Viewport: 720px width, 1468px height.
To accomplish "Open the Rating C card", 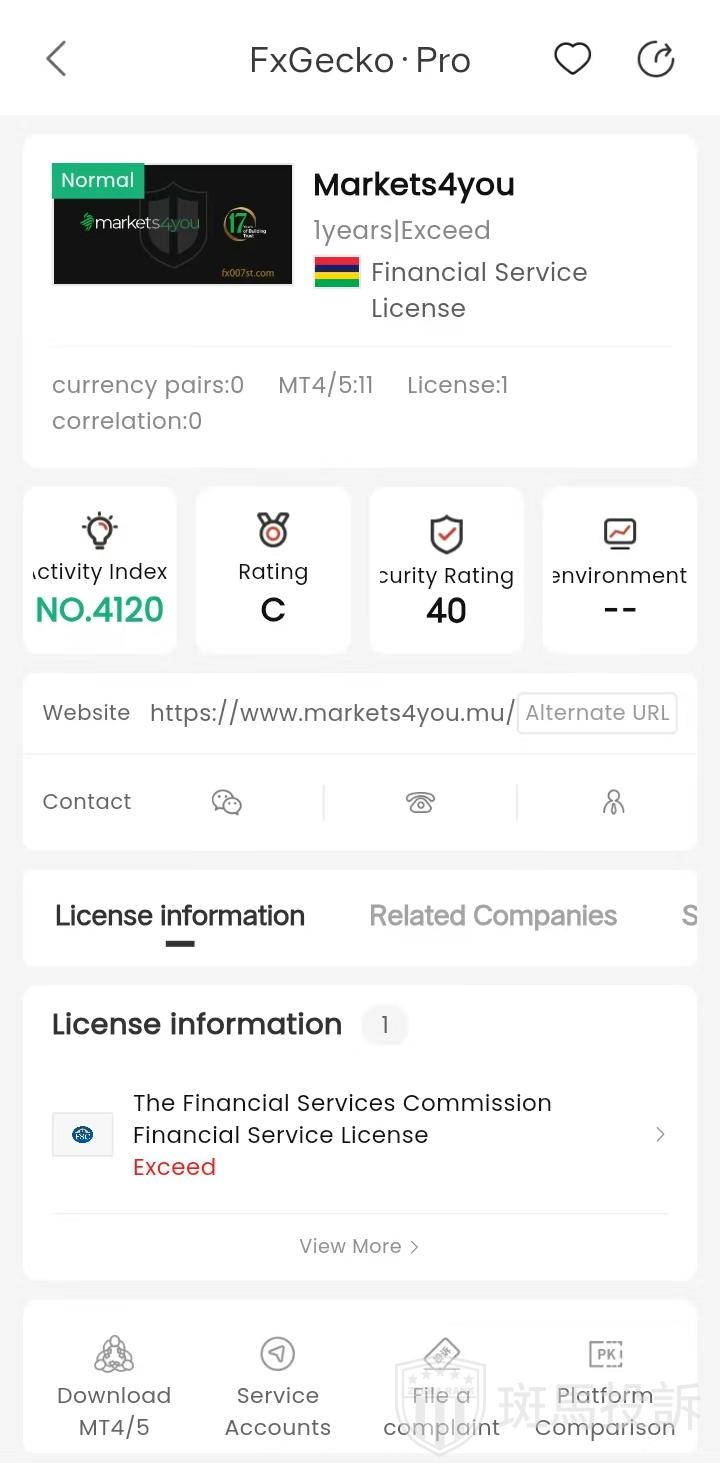I will (273, 570).
